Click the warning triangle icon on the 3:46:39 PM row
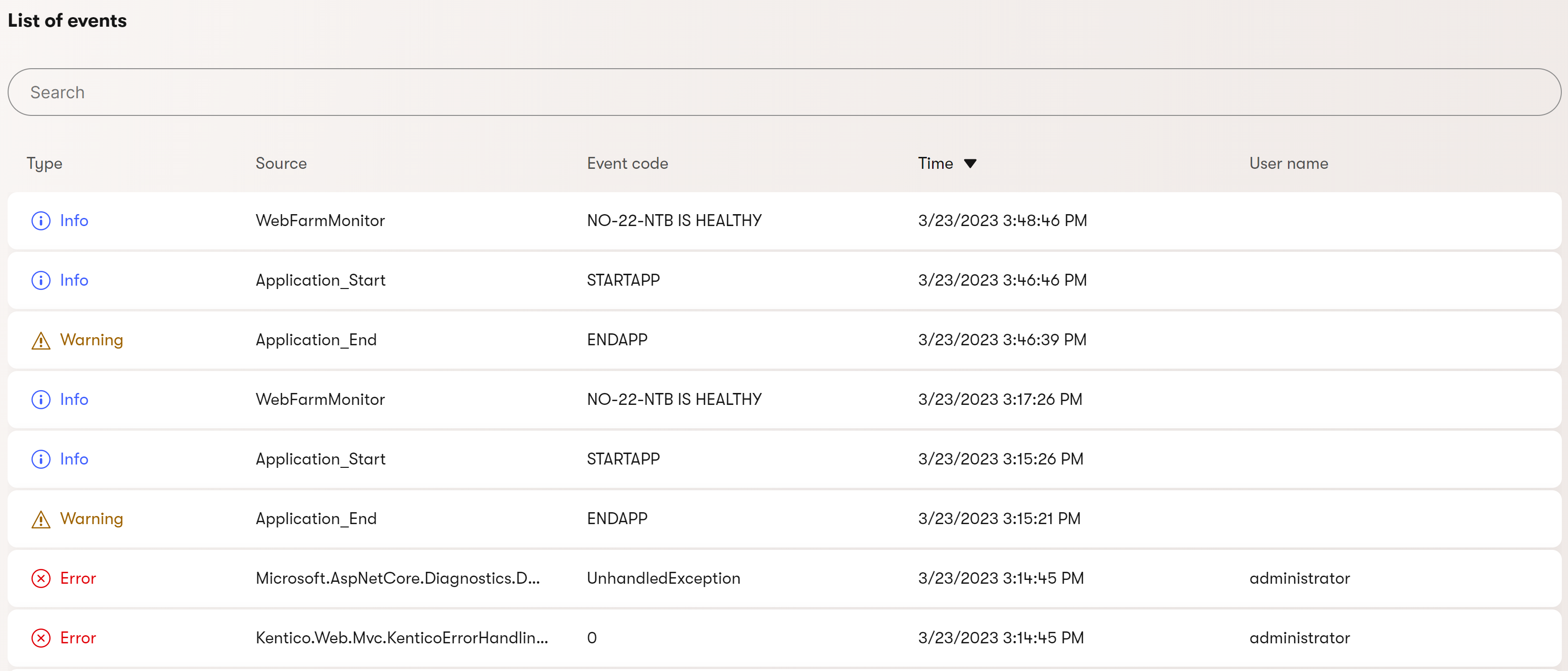The width and height of the screenshot is (1568, 671). pos(41,340)
